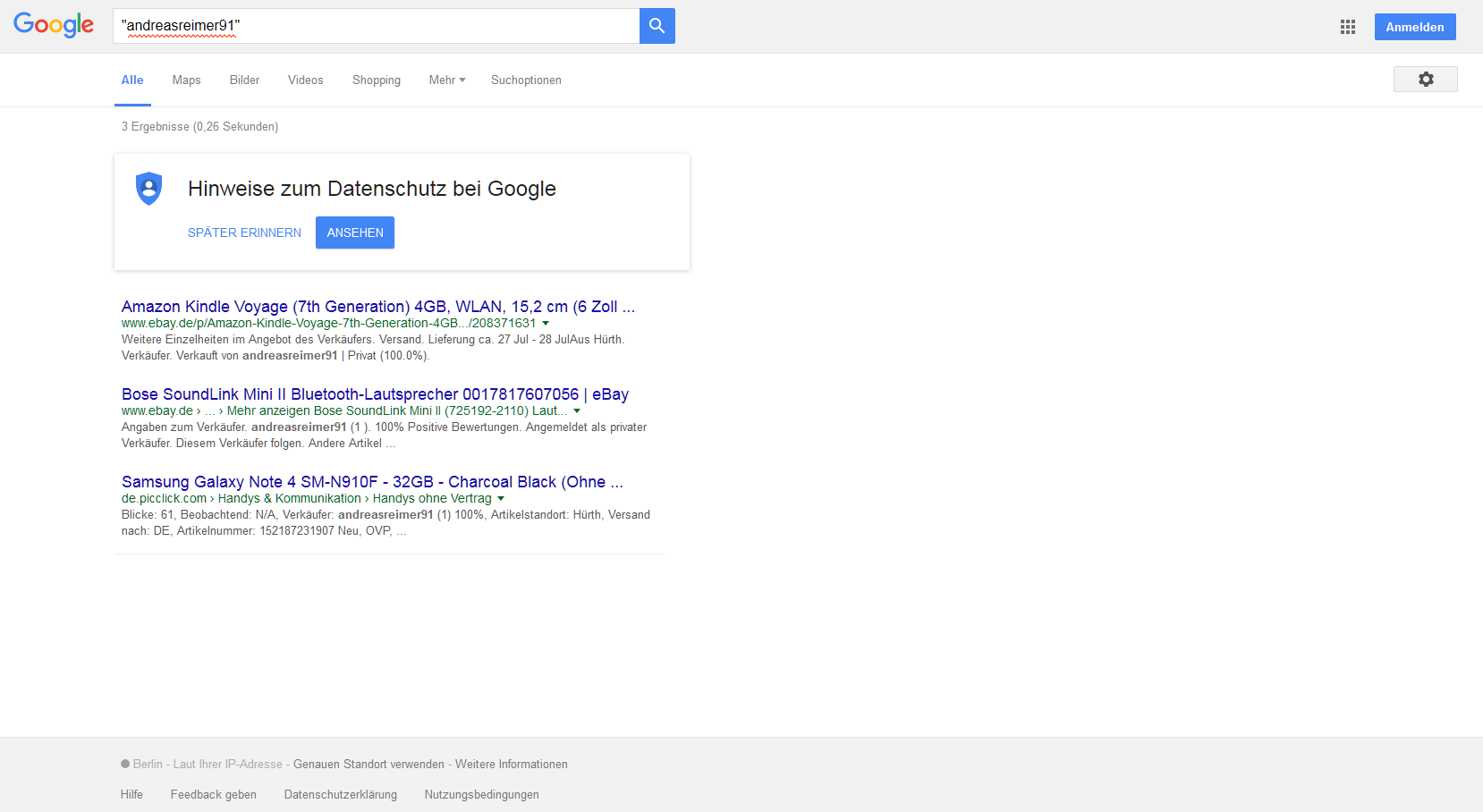Switch to the Shopping tab
This screenshot has height=812, width=1483.
point(377,80)
